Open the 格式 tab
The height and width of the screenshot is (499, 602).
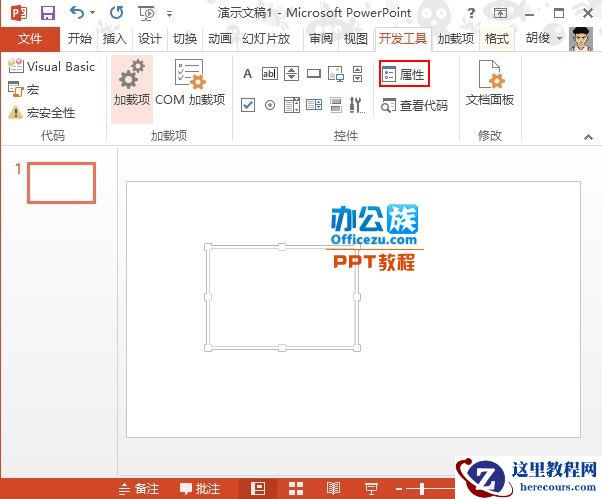497,39
